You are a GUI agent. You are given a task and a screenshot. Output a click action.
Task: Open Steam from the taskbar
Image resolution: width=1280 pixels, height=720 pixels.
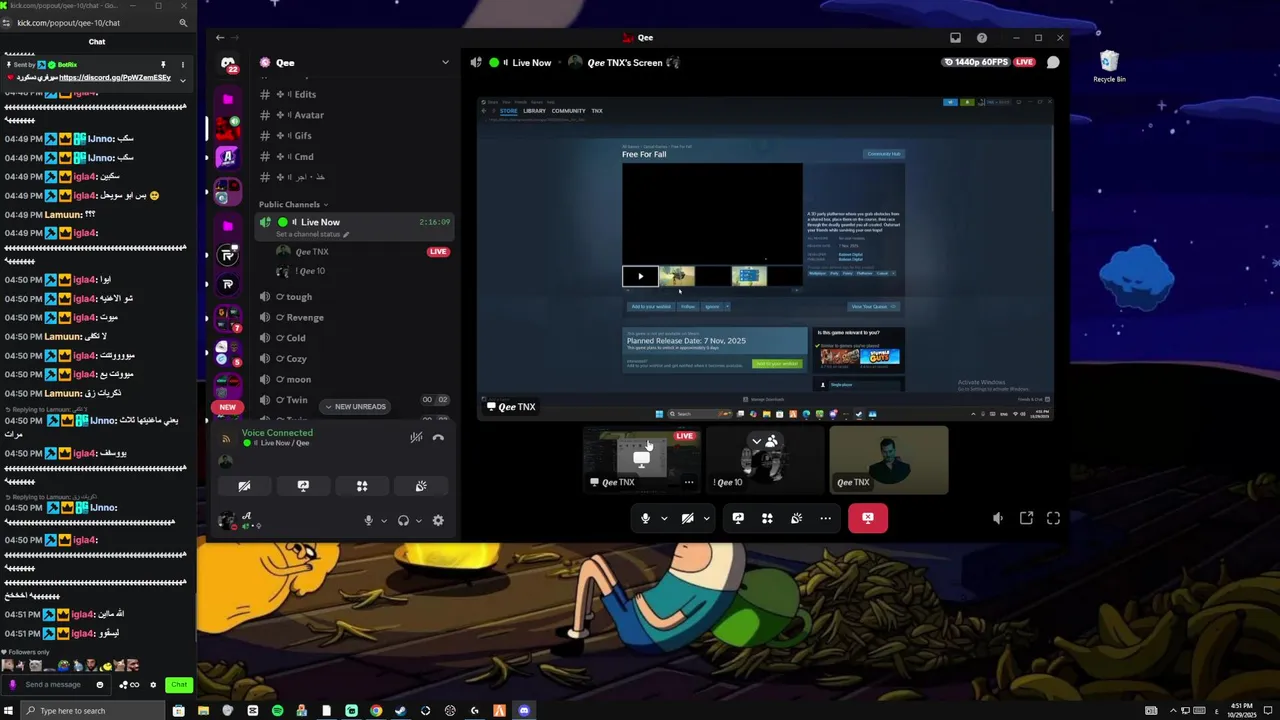(x=401, y=711)
